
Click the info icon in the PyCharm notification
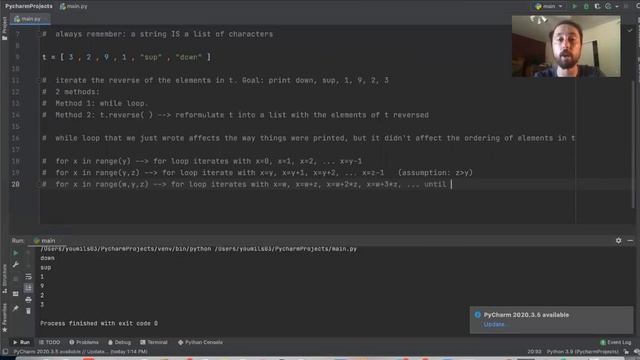coord(478,315)
